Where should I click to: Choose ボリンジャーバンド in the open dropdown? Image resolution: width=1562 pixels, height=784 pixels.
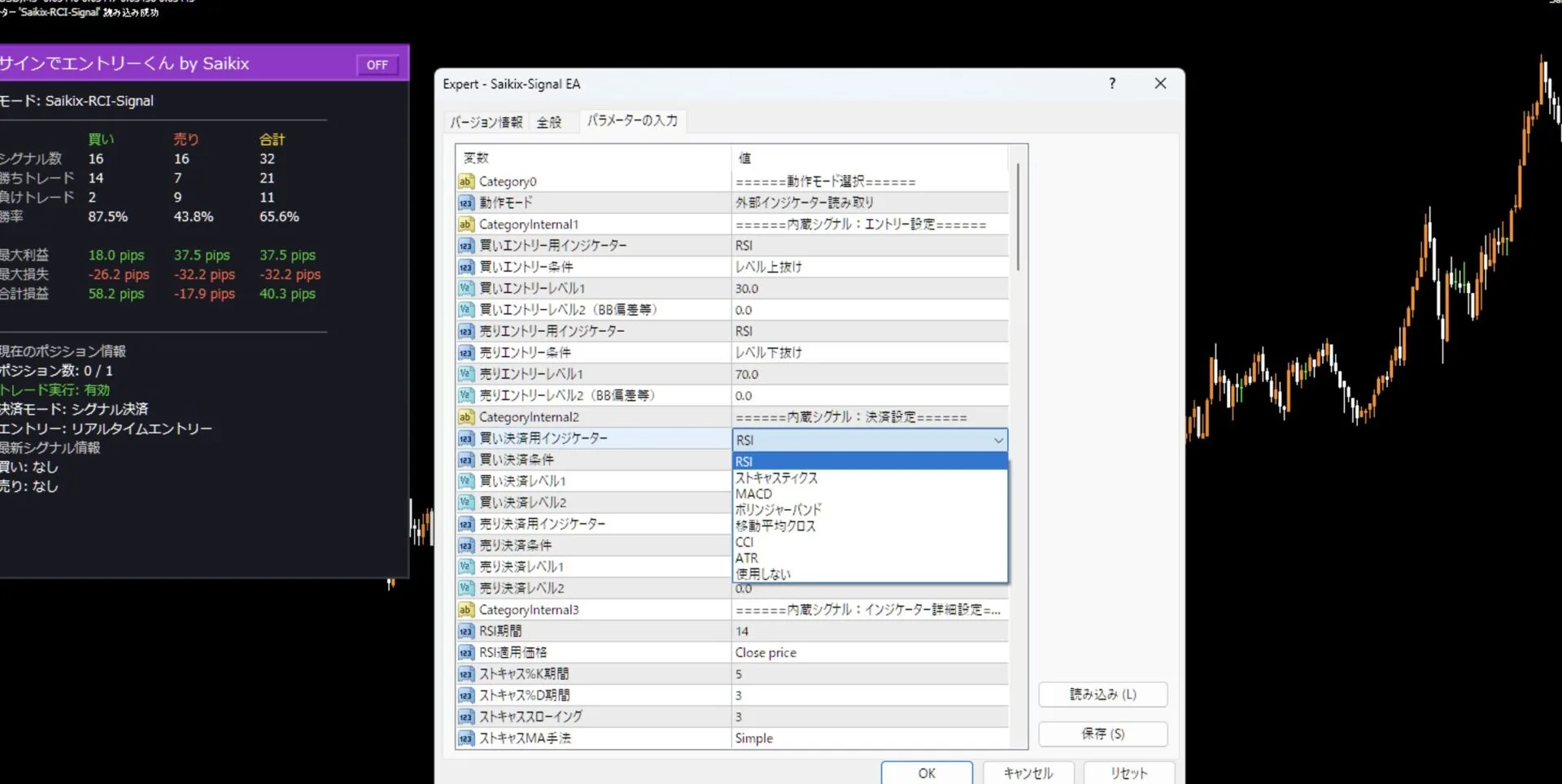pyautogui.click(x=778, y=510)
